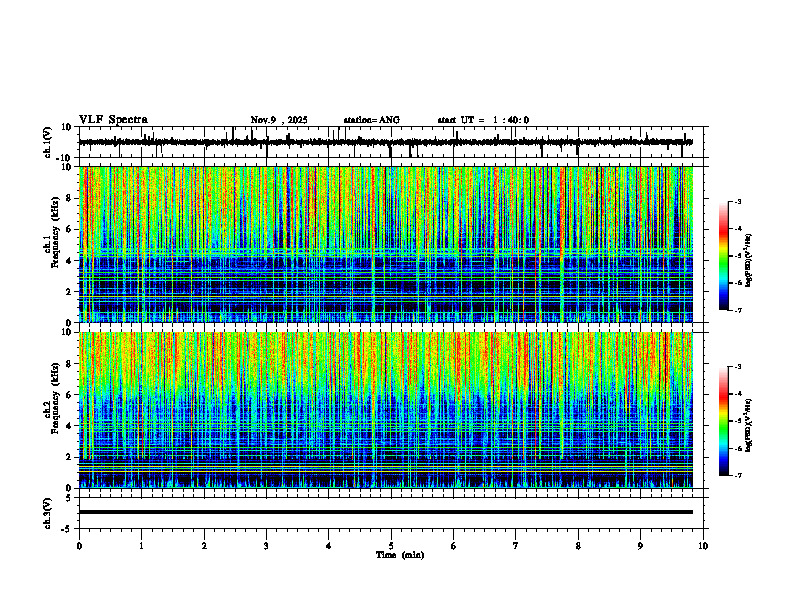Click the time axis tick label '9'

640,546
